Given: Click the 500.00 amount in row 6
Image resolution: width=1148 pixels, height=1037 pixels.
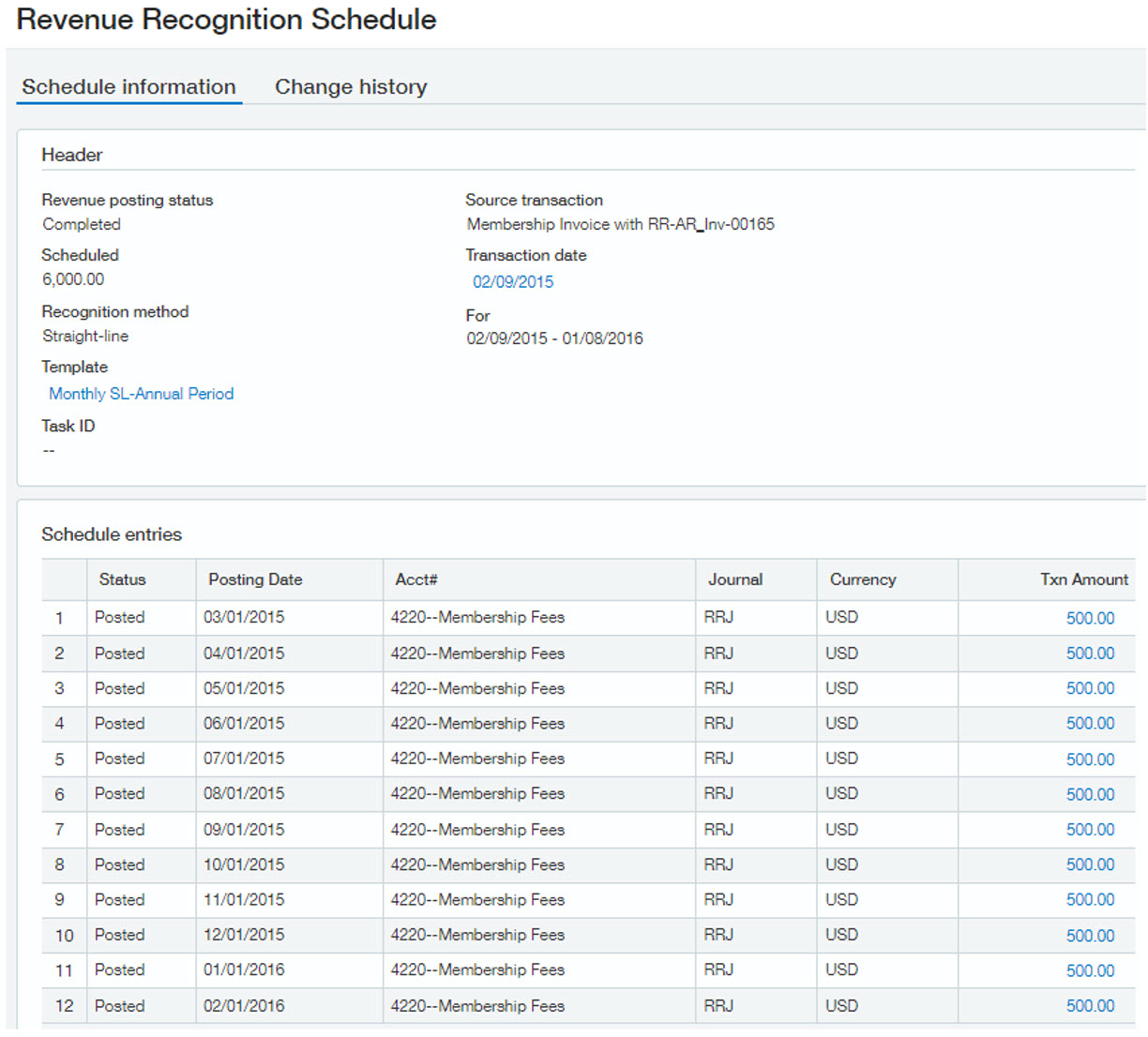Looking at the screenshot, I should 1090,794.
